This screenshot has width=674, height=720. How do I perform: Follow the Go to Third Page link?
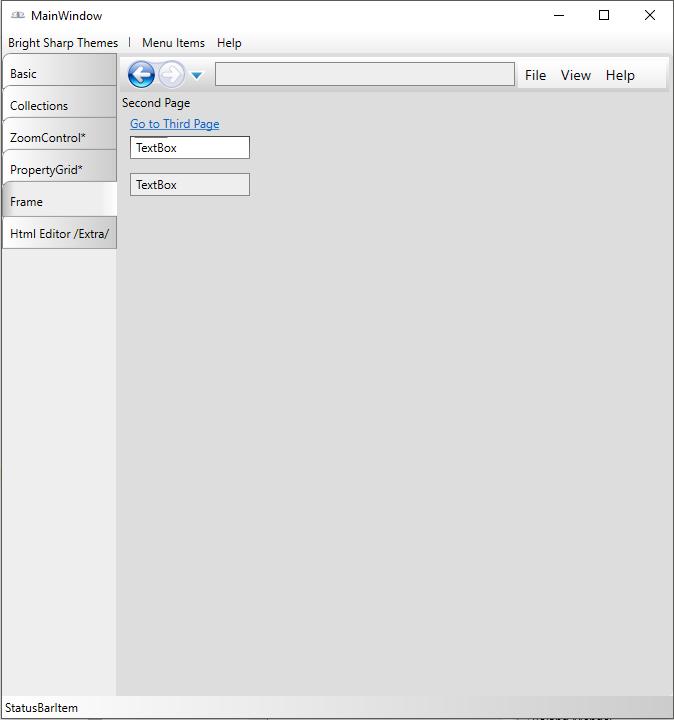[x=175, y=124]
